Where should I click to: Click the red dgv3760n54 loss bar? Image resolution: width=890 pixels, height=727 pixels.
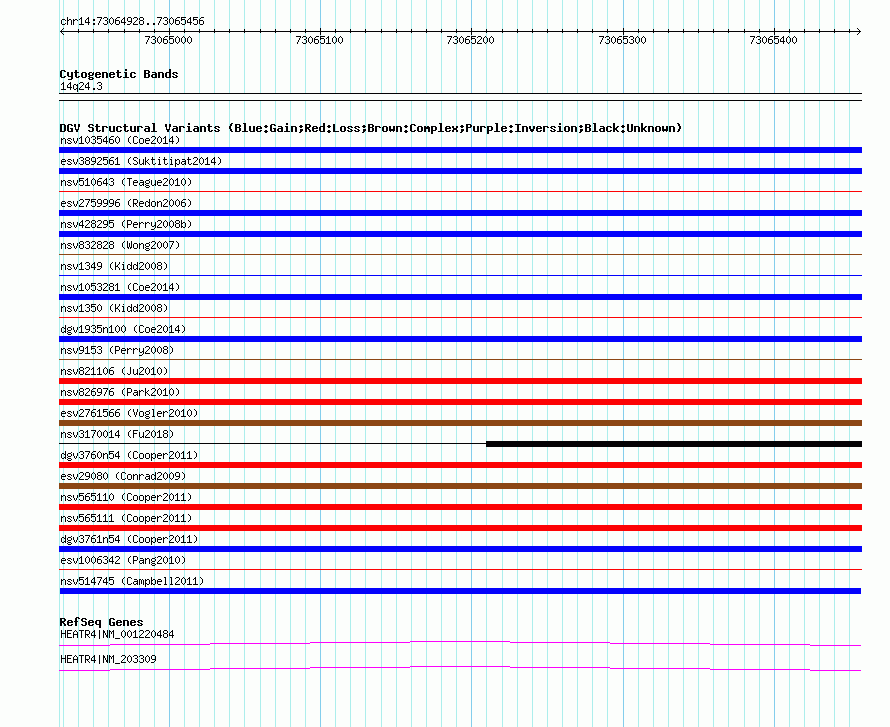[460, 465]
